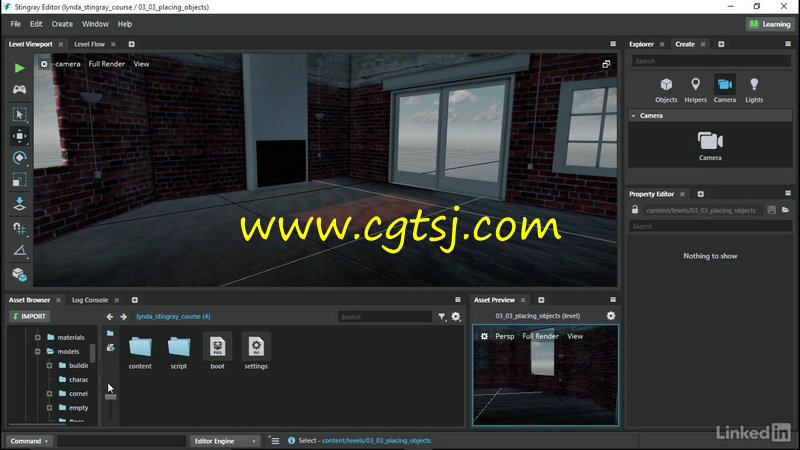Open the content folder thumbnail

point(140,352)
